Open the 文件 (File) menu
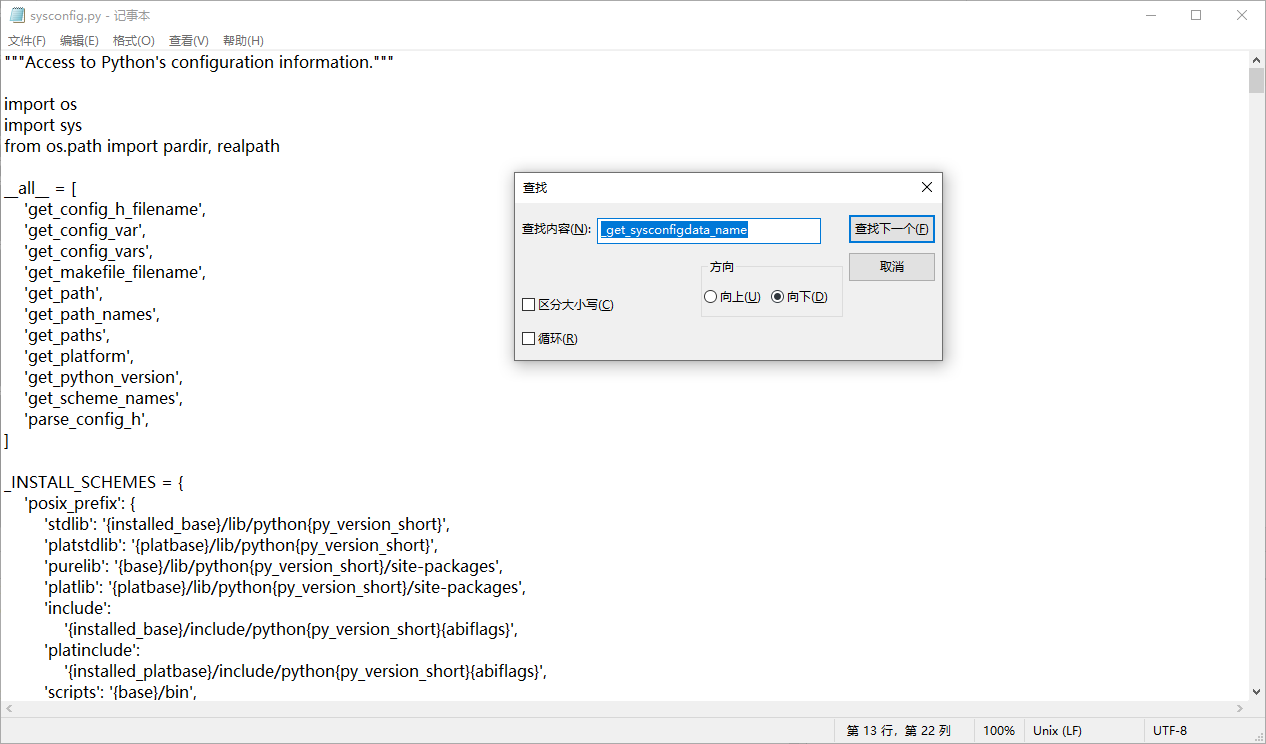1266x744 pixels. click(25, 40)
